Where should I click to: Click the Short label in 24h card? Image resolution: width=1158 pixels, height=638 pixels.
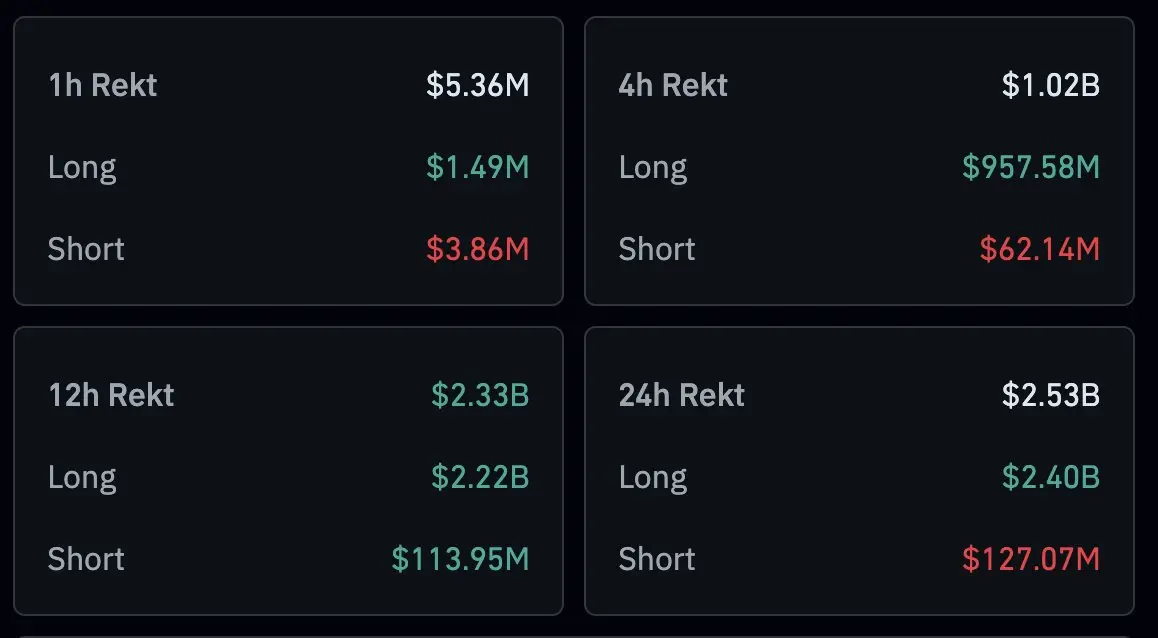(x=656, y=558)
